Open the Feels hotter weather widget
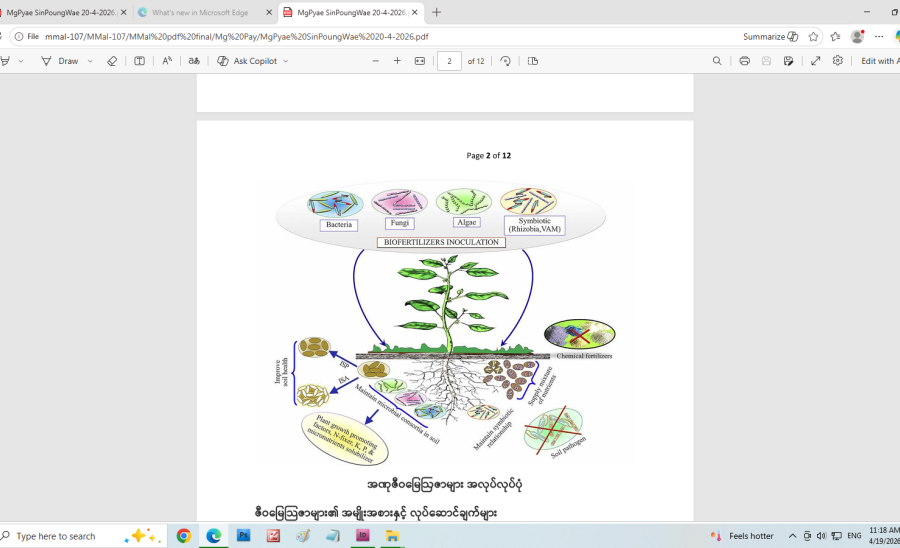The width and height of the screenshot is (900, 548). click(x=742, y=536)
